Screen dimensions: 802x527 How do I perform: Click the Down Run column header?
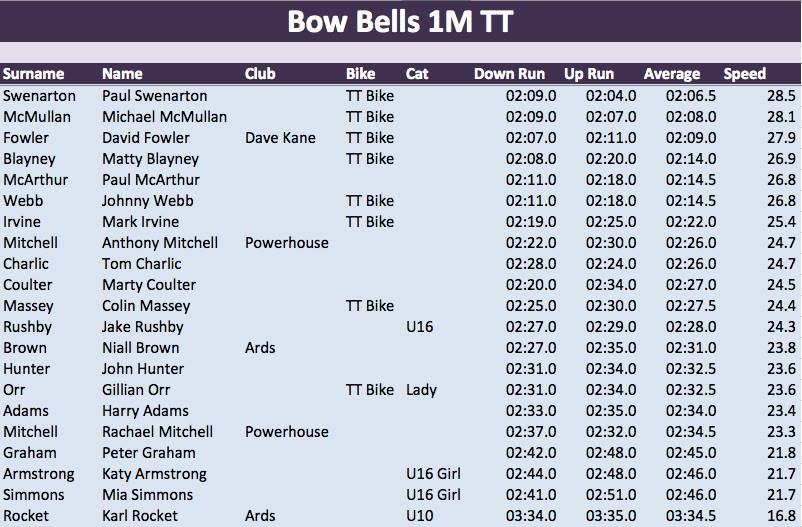pyautogui.click(x=509, y=74)
